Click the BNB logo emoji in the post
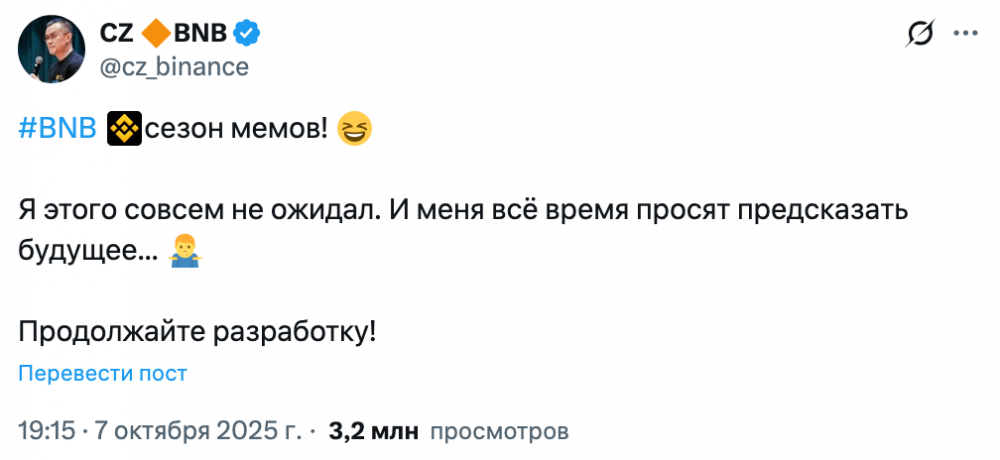Screen dimensions: 1000x460 [122, 129]
